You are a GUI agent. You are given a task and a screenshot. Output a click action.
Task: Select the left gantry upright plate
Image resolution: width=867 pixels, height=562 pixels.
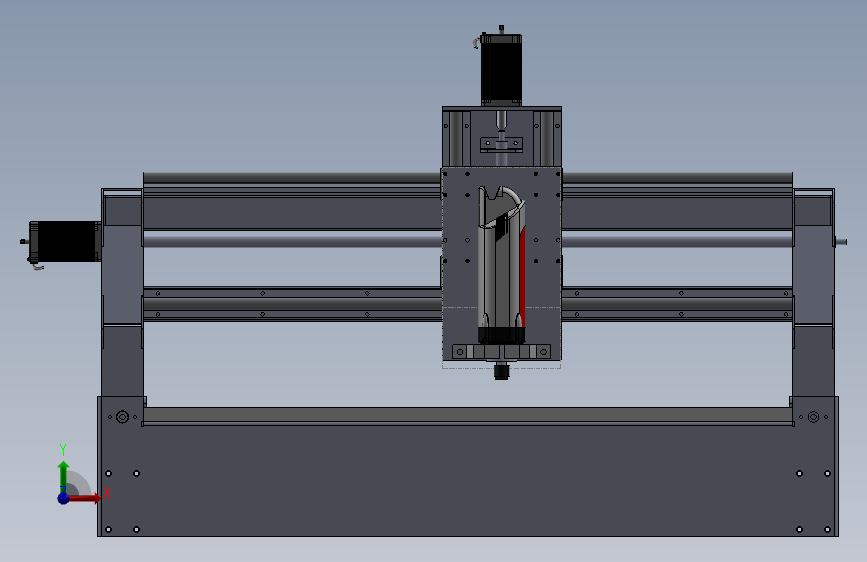click(x=122, y=293)
